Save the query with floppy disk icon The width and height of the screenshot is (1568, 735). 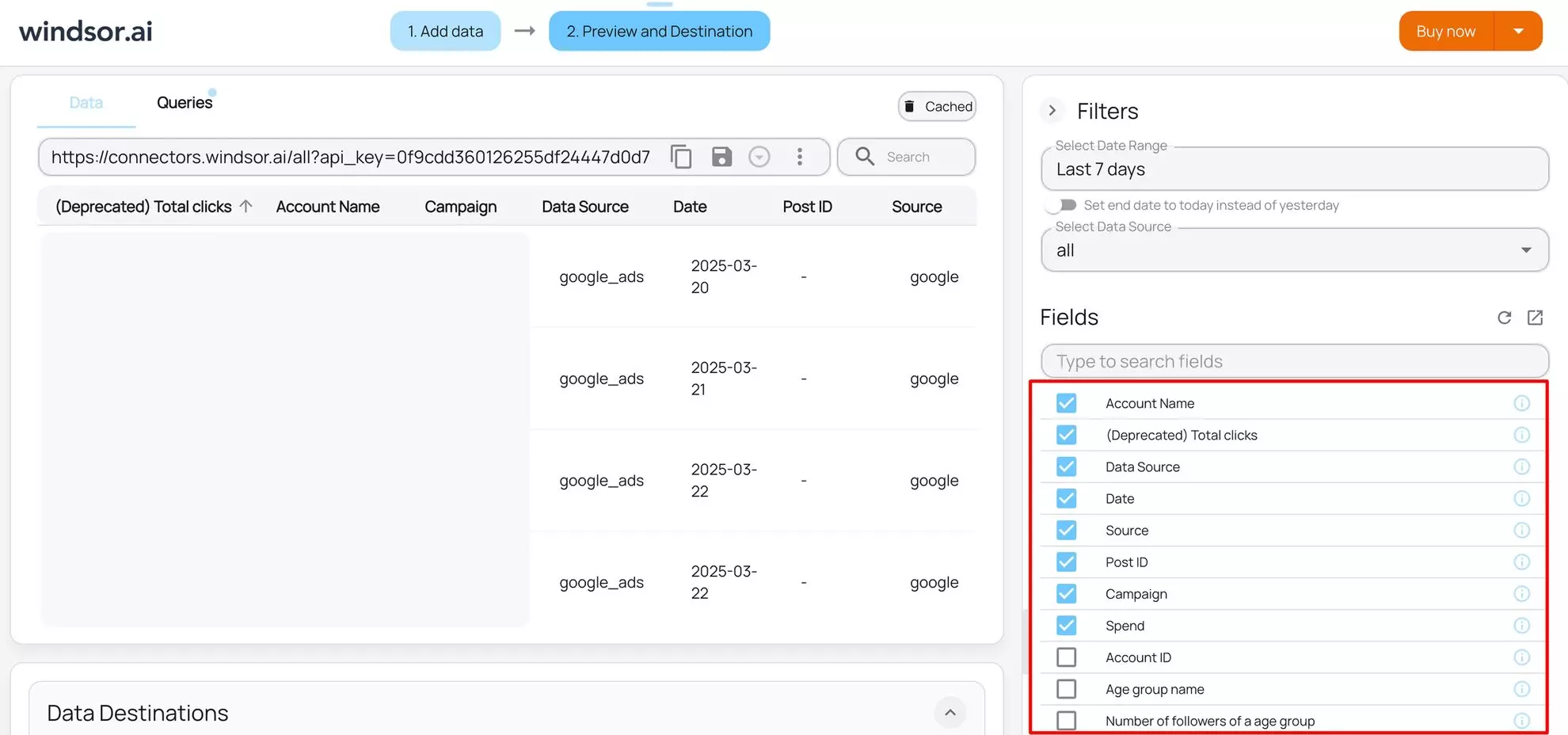[x=721, y=157]
